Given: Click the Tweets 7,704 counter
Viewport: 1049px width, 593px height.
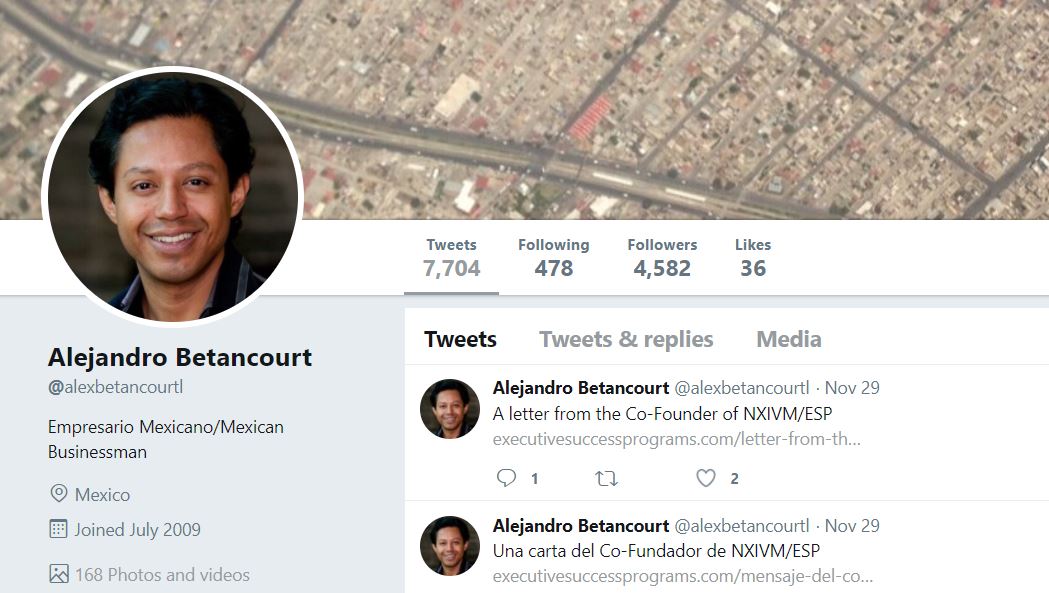Looking at the screenshot, I should [452, 258].
